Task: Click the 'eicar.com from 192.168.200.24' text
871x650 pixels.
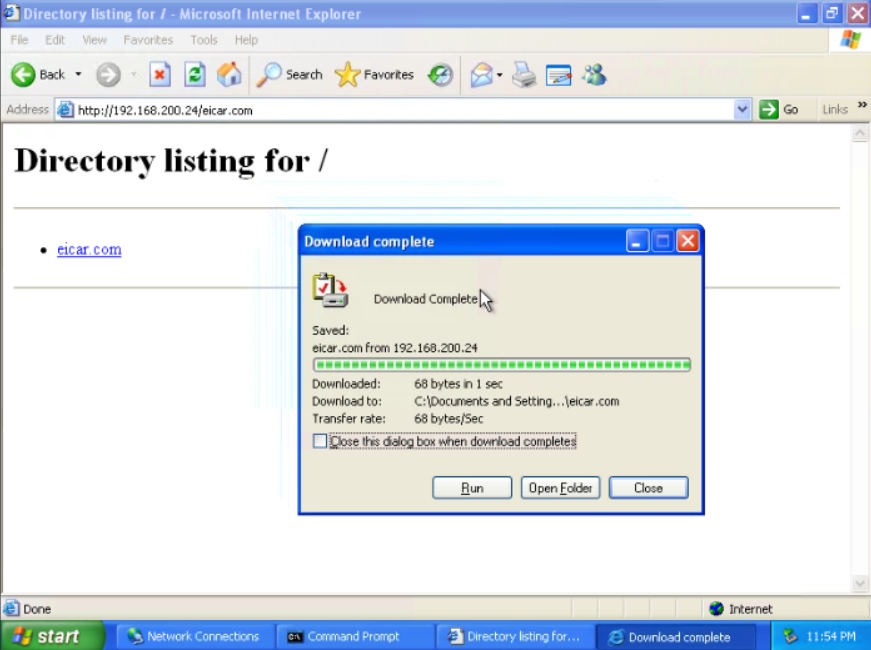Action: click(x=395, y=348)
